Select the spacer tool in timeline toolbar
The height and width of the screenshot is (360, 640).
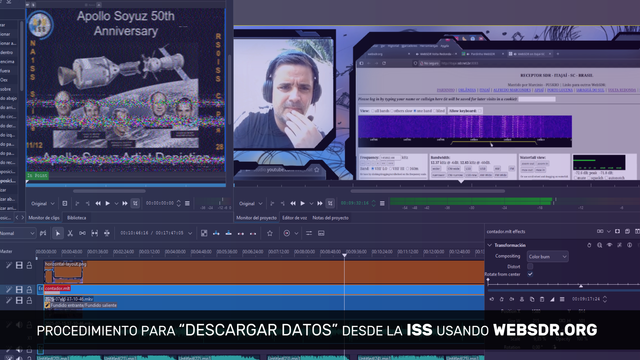(82, 233)
